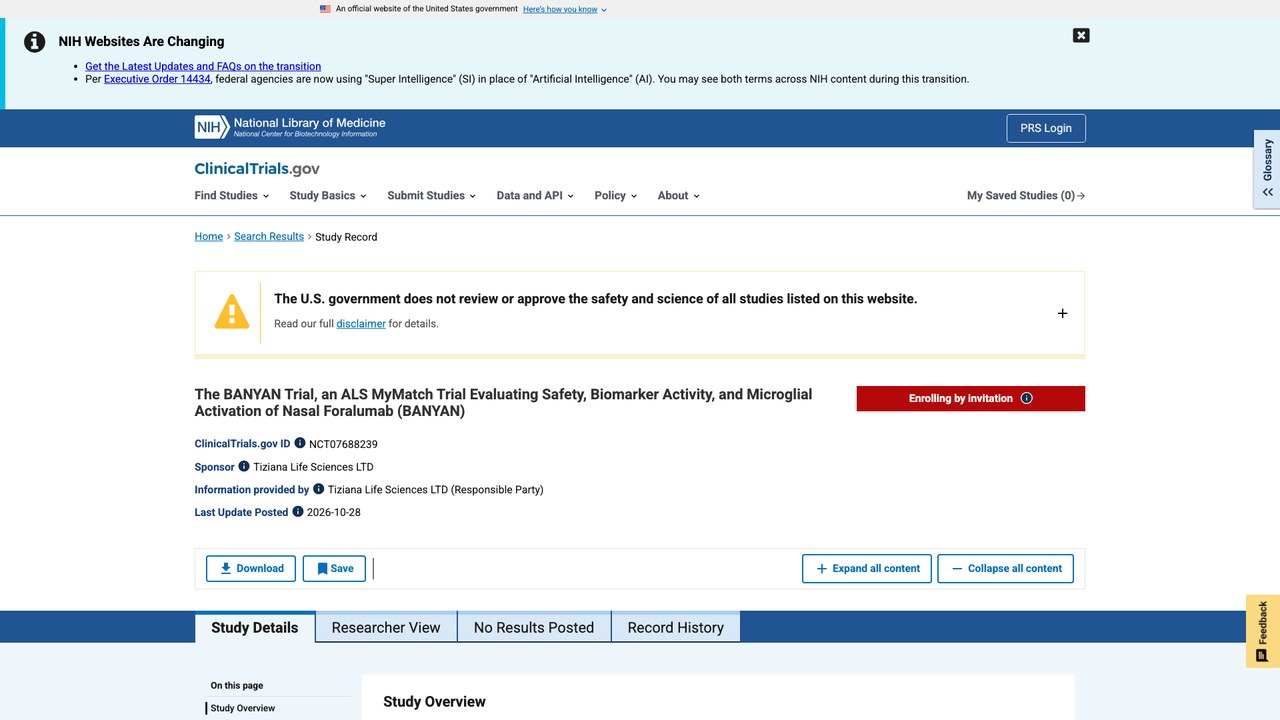
Task: Go to My Saved Studies
Action: point(1026,195)
